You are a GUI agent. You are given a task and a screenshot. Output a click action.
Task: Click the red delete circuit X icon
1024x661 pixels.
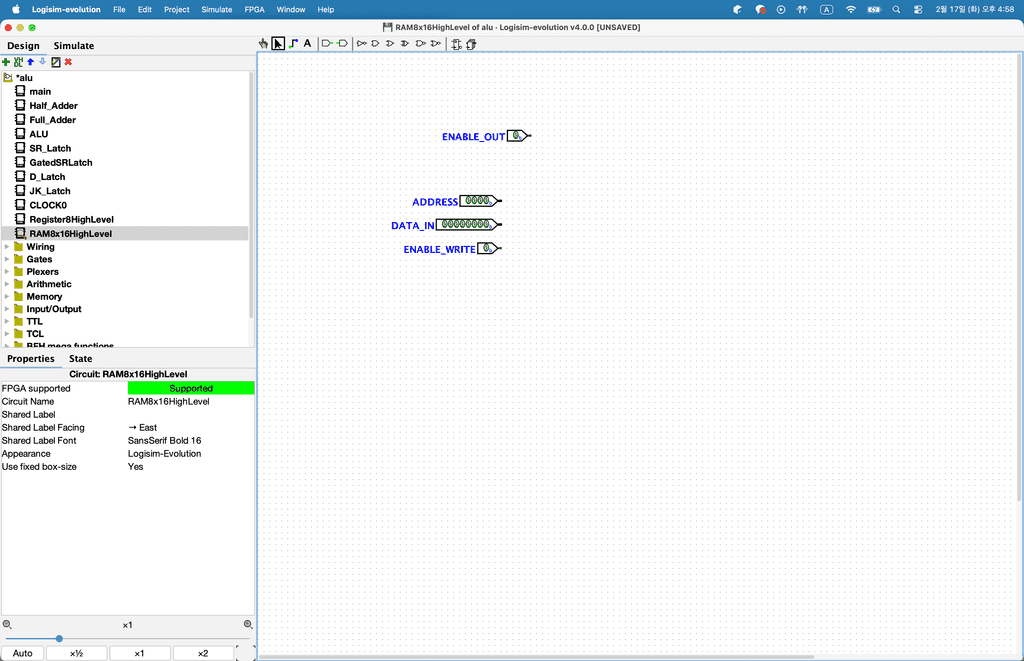tap(68, 62)
